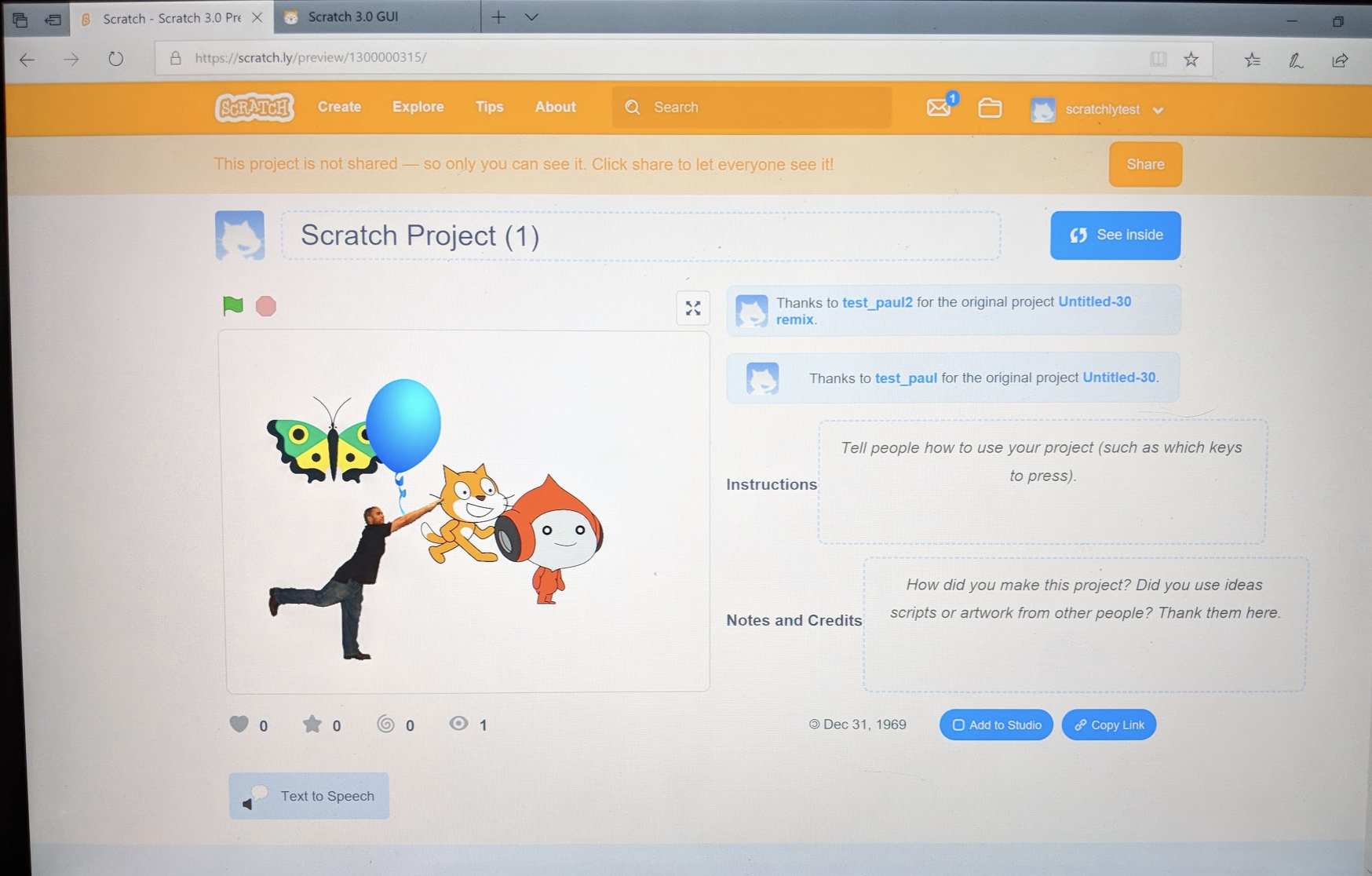Click the padlock site info icon
The image size is (1372, 876).
pyautogui.click(x=176, y=58)
